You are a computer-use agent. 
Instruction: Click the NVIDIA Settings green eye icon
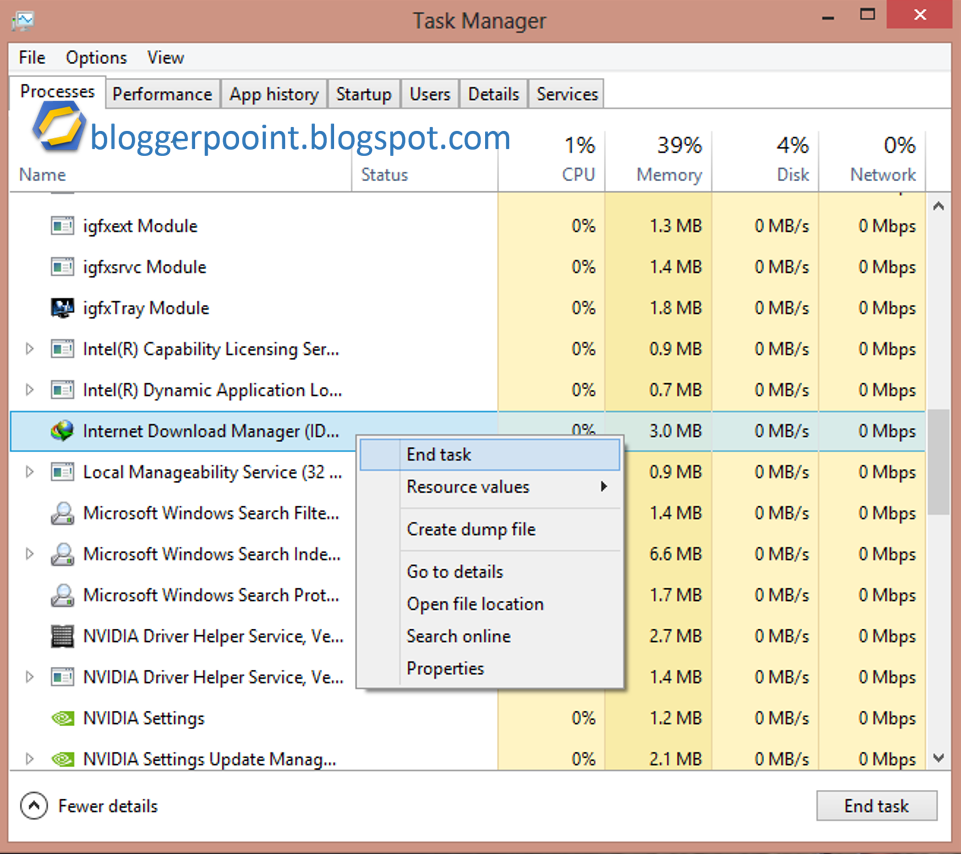pos(62,718)
